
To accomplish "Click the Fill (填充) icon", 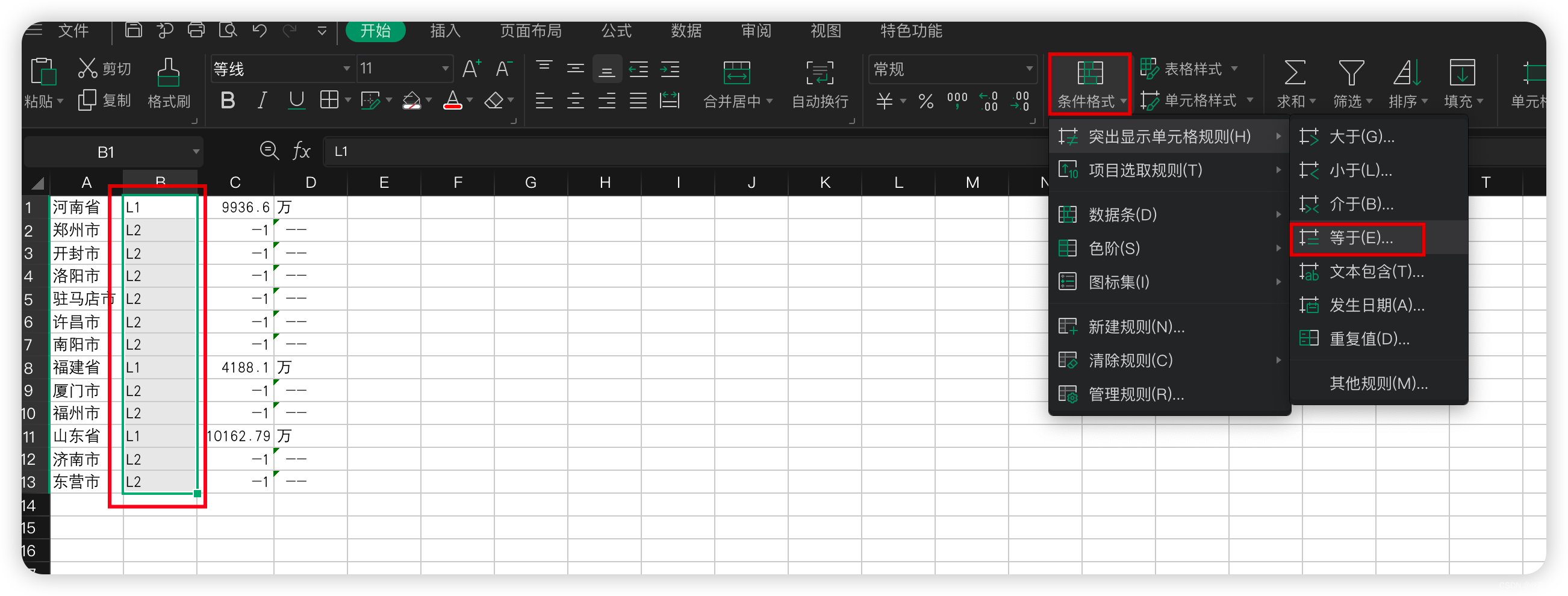I will [x=1462, y=72].
